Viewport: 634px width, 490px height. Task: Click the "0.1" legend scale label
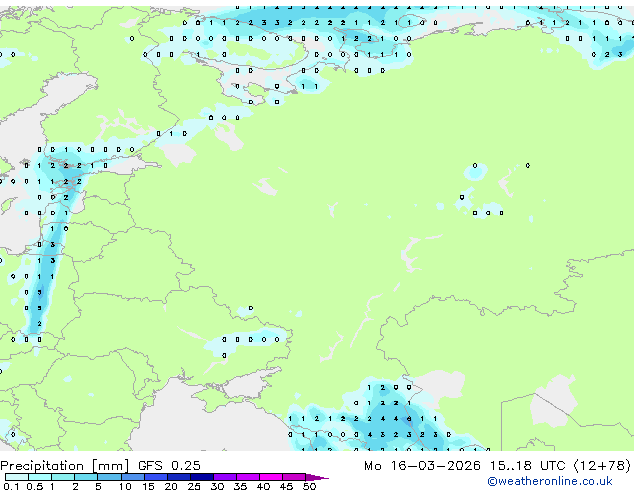[x=11, y=486]
